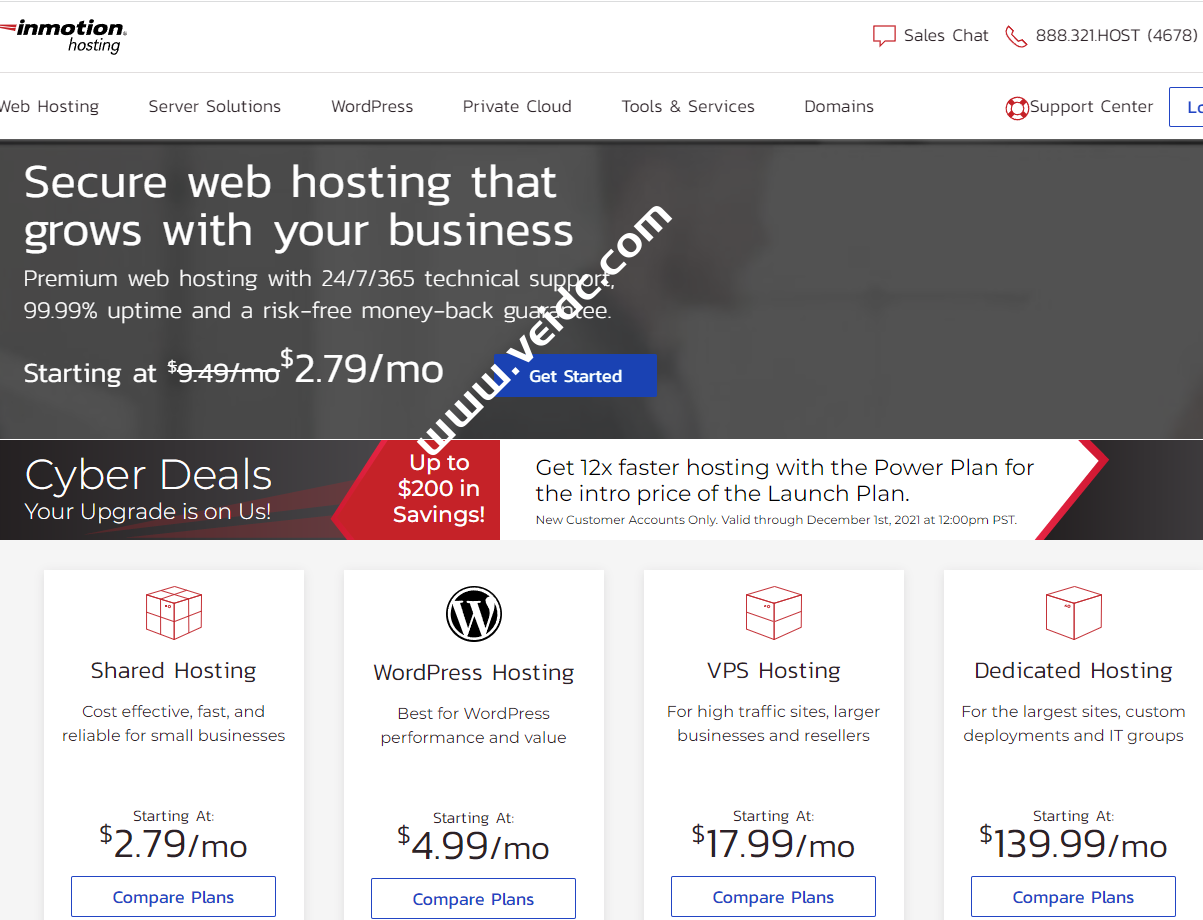Select Private Cloud in the navigation
This screenshot has height=920, width=1203.
click(x=517, y=106)
